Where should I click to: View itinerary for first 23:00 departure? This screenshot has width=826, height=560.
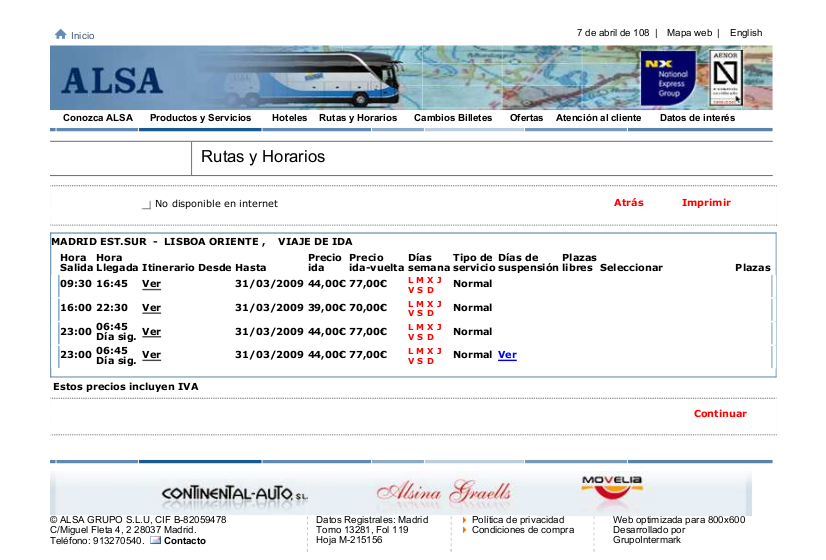[151, 332]
